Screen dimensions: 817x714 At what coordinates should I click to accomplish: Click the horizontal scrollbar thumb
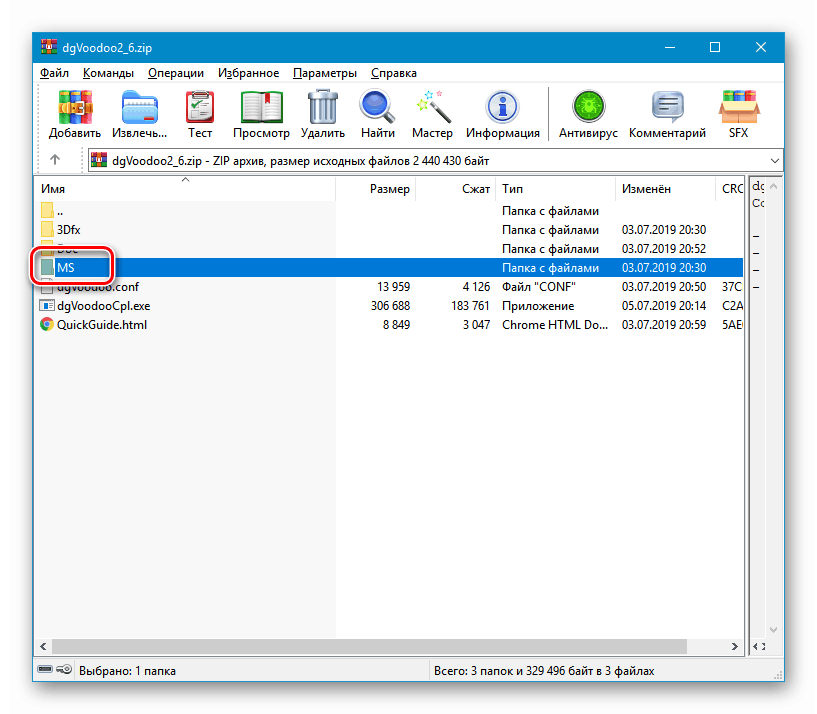[x=369, y=646]
